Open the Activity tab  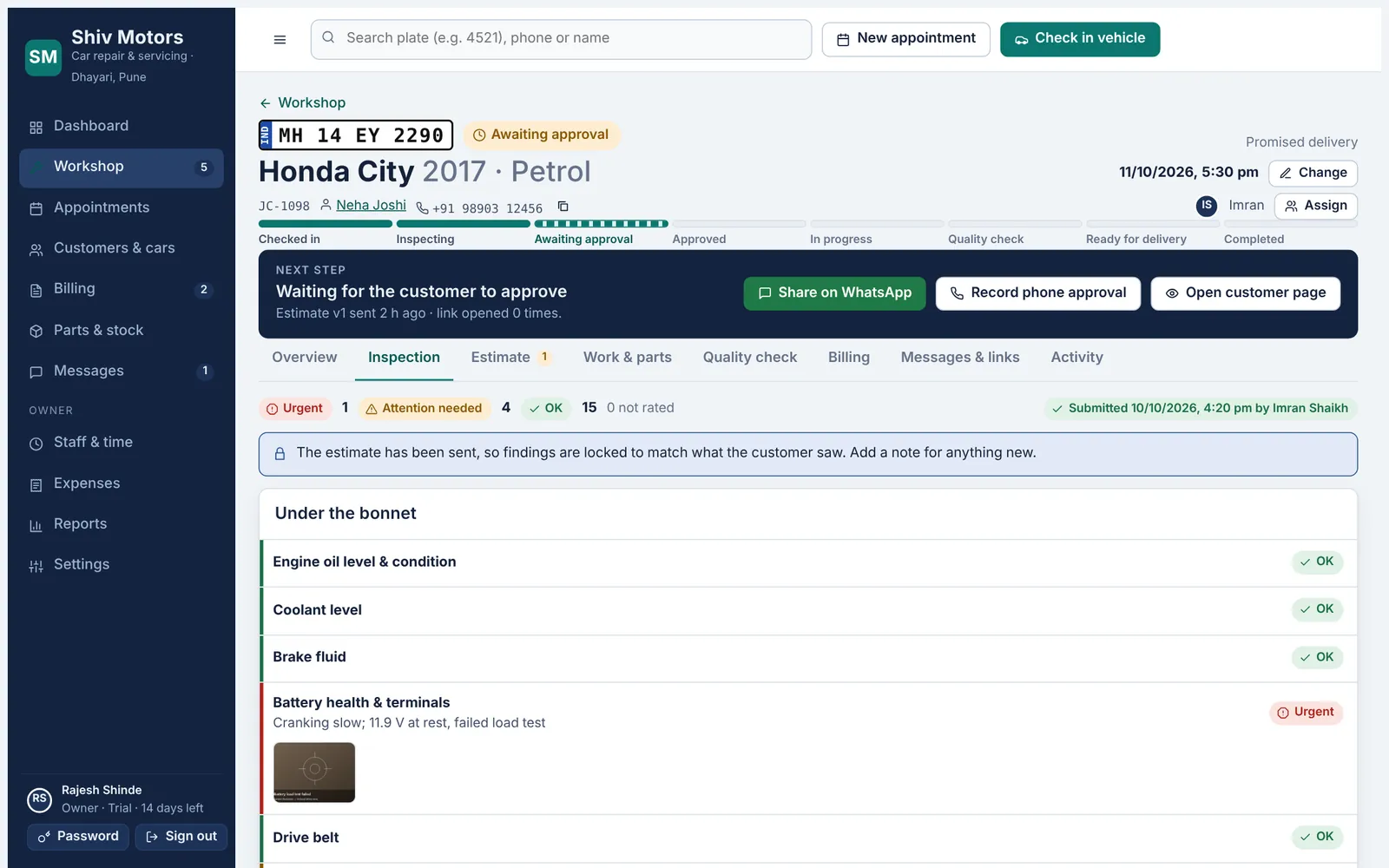point(1076,358)
